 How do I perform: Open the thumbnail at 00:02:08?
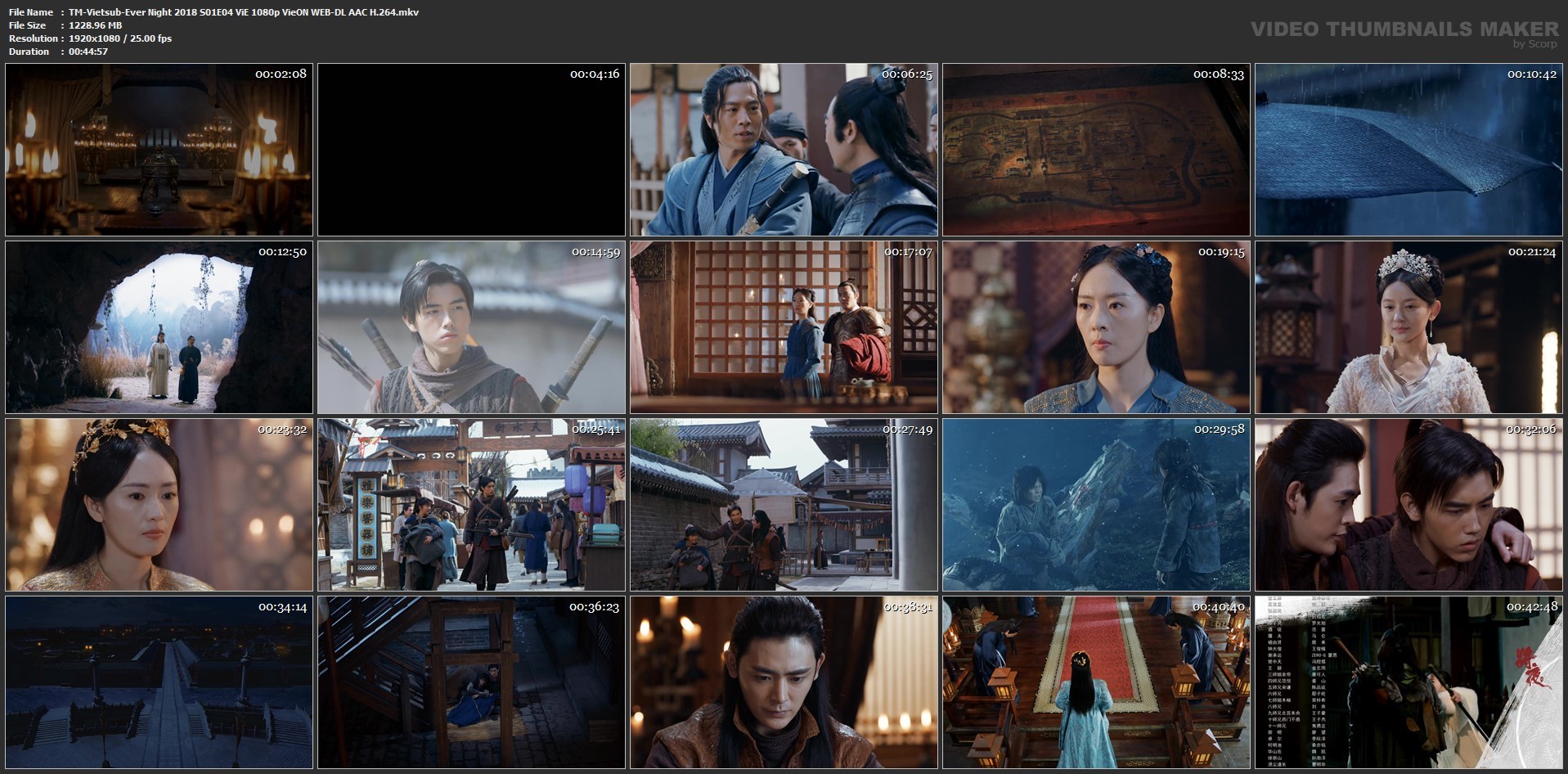point(159,150)
